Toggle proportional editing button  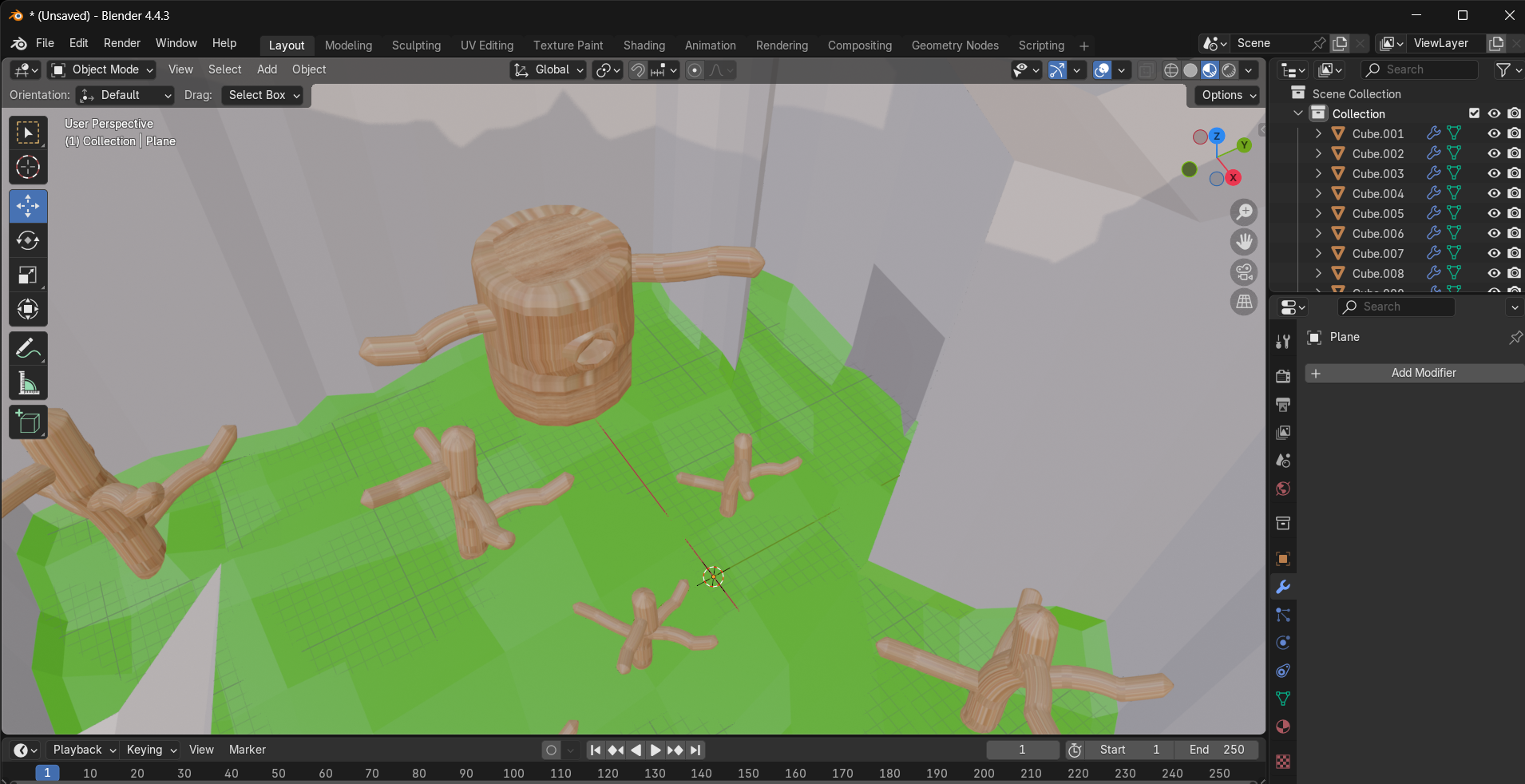[x=695, y=70]
